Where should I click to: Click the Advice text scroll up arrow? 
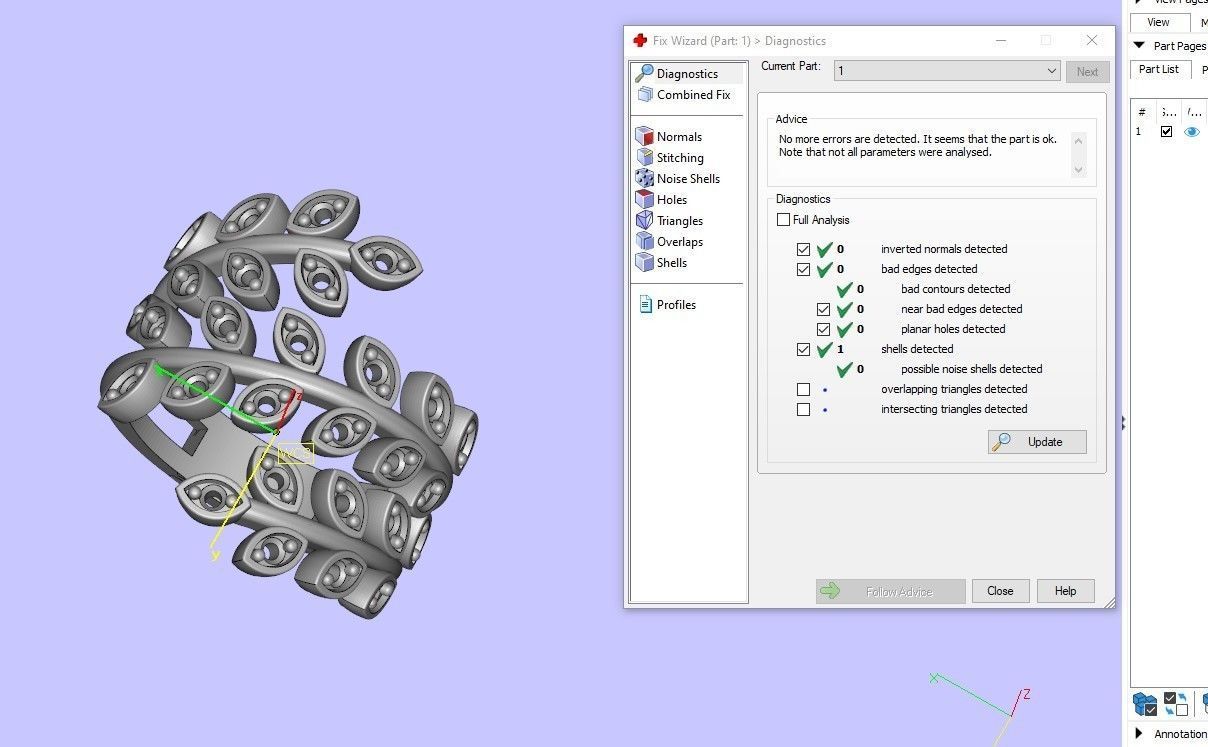point(1078,141)
